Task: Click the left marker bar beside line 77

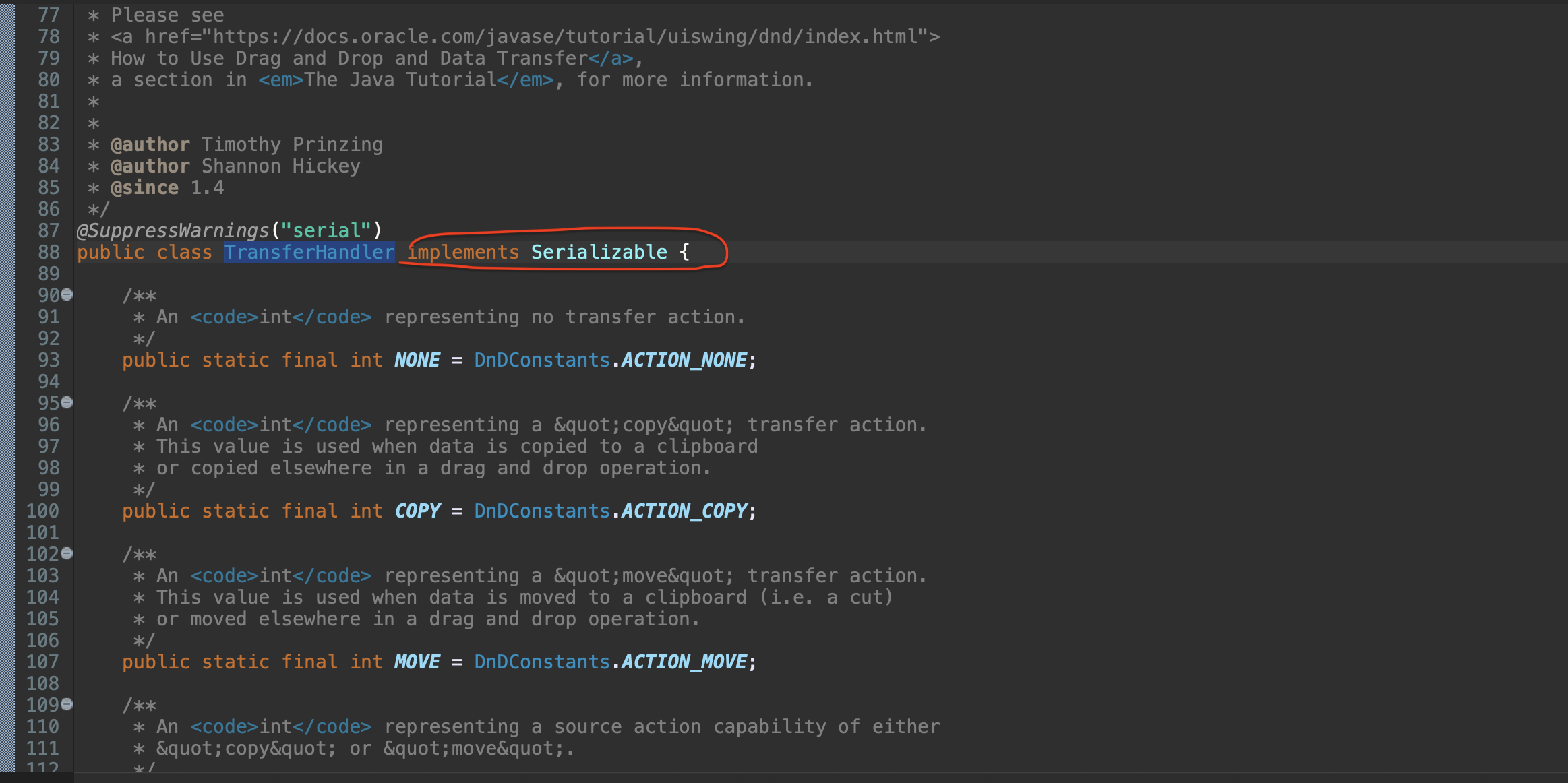Action: (7, 15)
